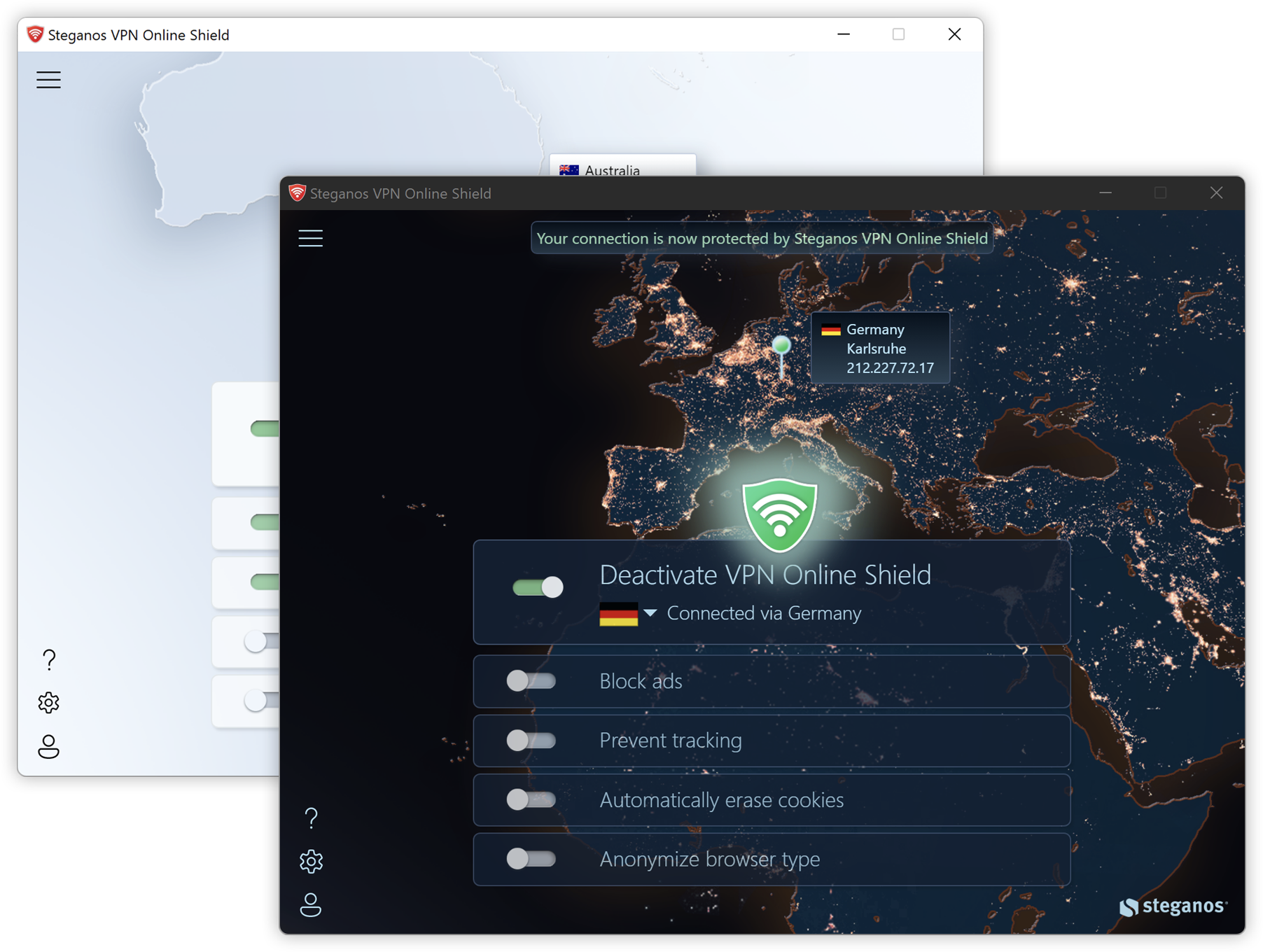The height and width of the screenshot is (952, 1263).
Task: Click the Automatically erase cookies label
Action: [722, 800]
